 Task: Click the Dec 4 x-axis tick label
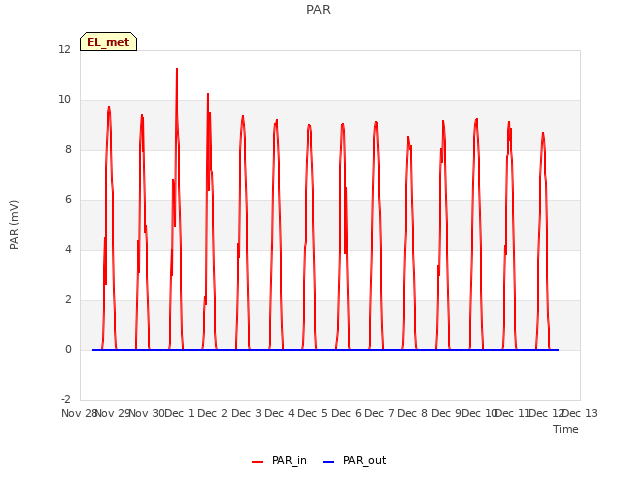pyautogui.click(x=280, y=413)
